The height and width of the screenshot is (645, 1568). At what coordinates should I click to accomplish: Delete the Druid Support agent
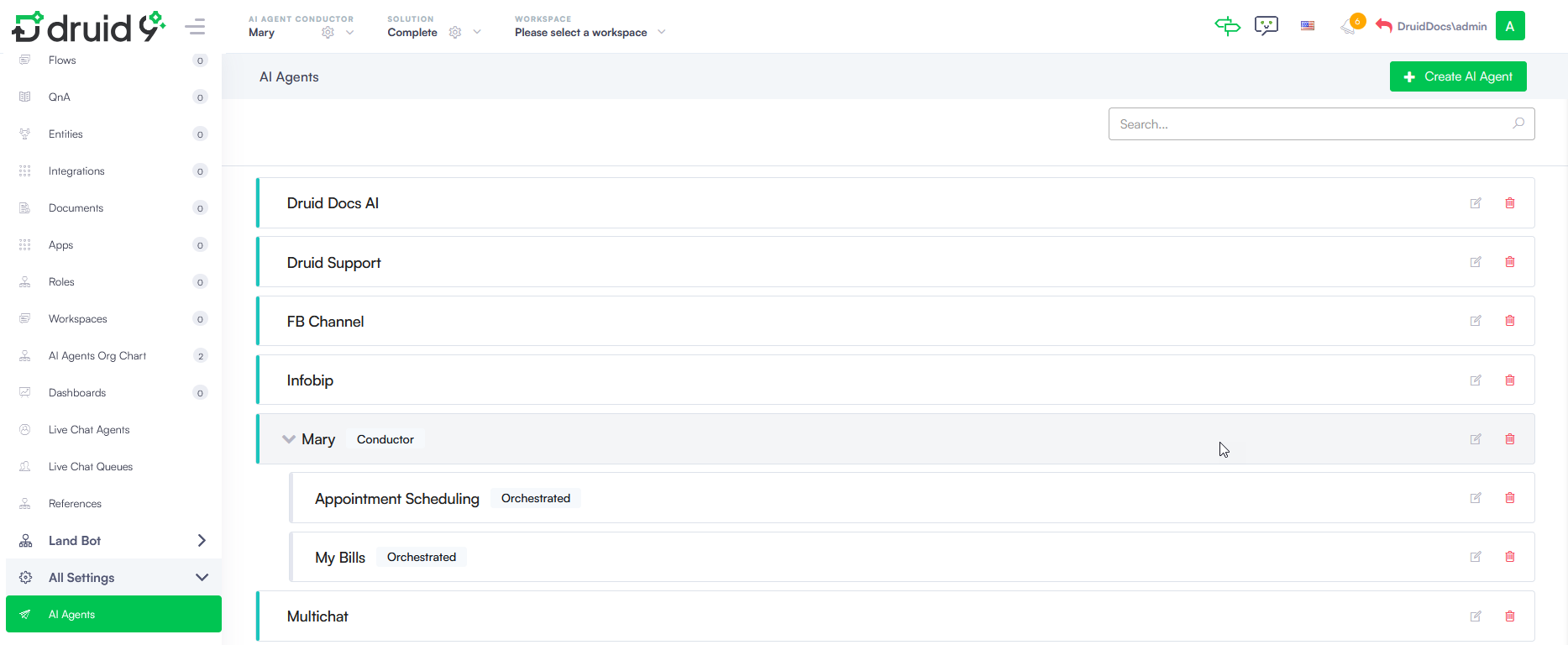[1510, 262]
